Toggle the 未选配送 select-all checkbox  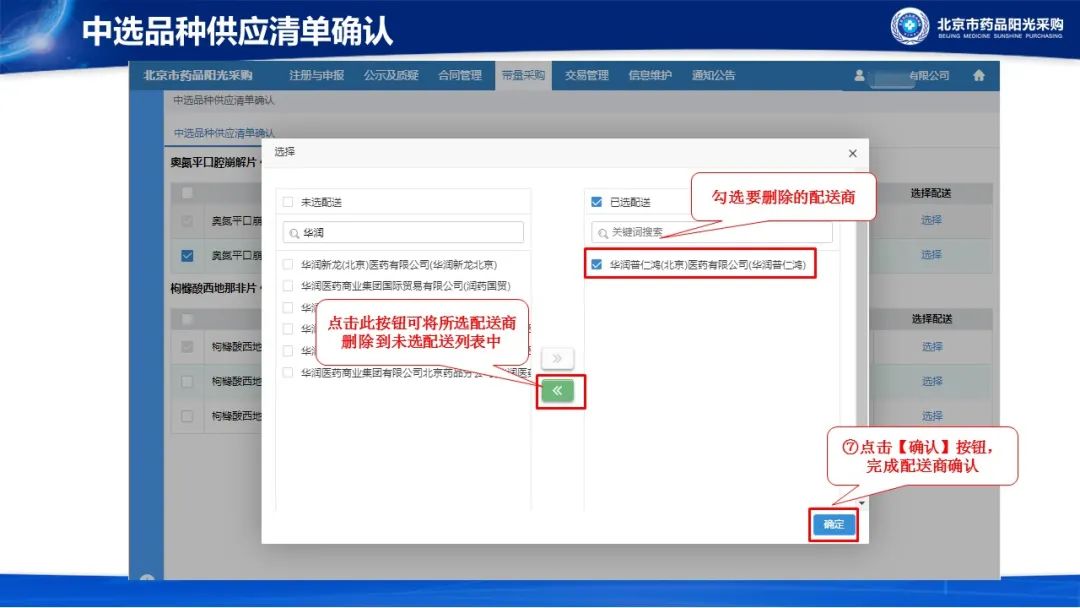(288, 202)
